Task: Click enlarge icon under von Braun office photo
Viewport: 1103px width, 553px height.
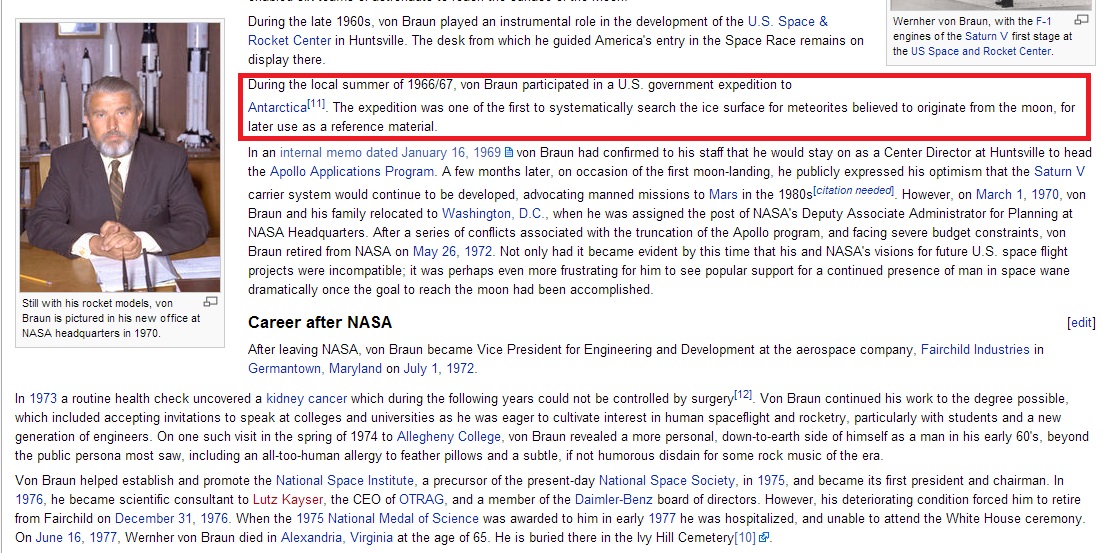Action: click(x=210, y=302)
